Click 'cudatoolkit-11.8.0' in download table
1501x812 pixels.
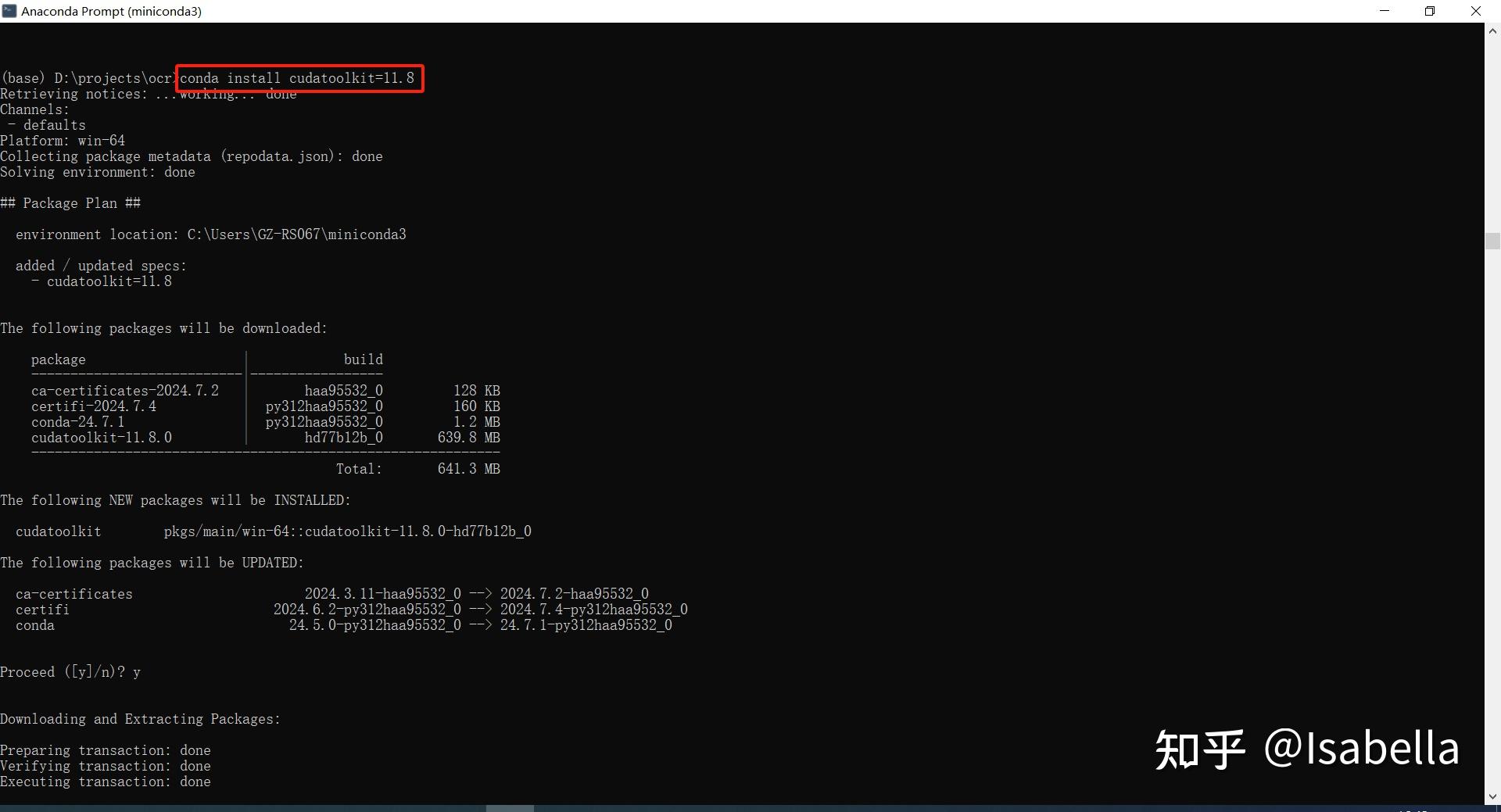pyautogui.click(x=102, y=438)
